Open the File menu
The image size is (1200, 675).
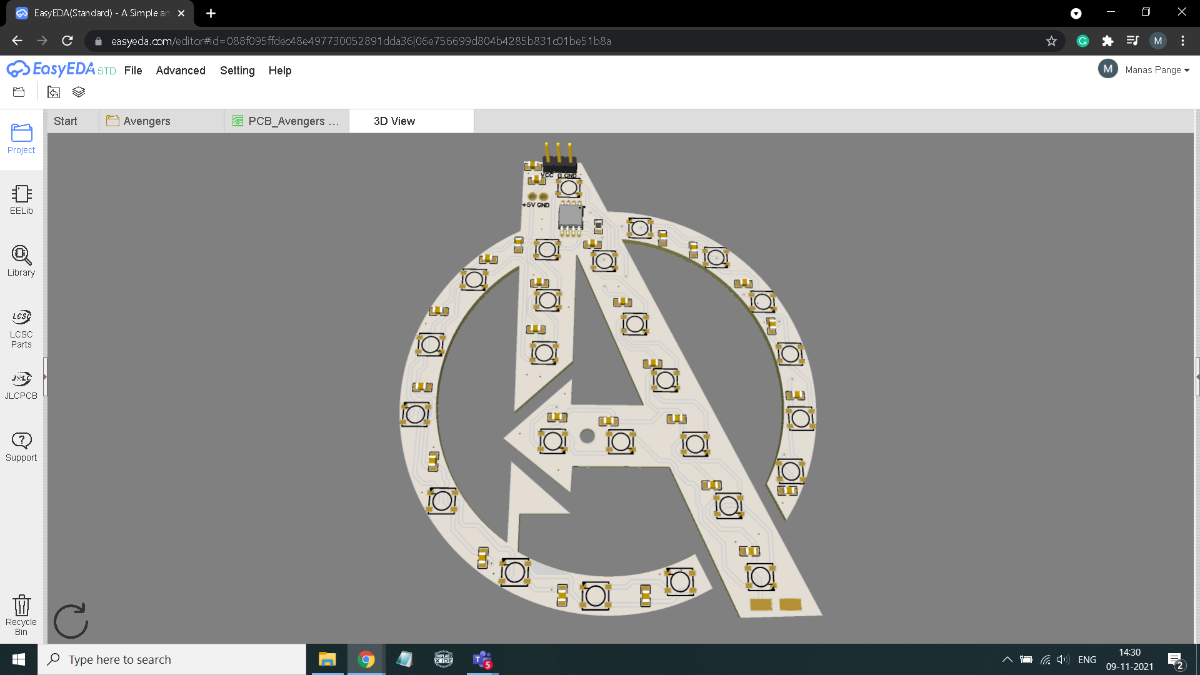pyautogui.click(x=133, y=70)
